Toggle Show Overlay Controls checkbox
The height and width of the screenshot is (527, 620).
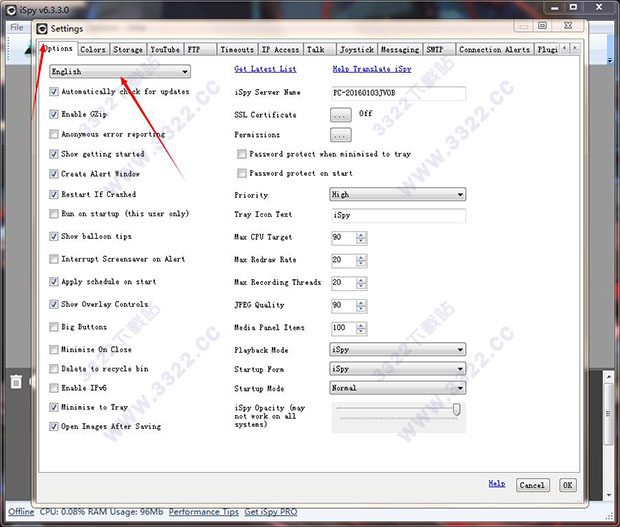54,304
